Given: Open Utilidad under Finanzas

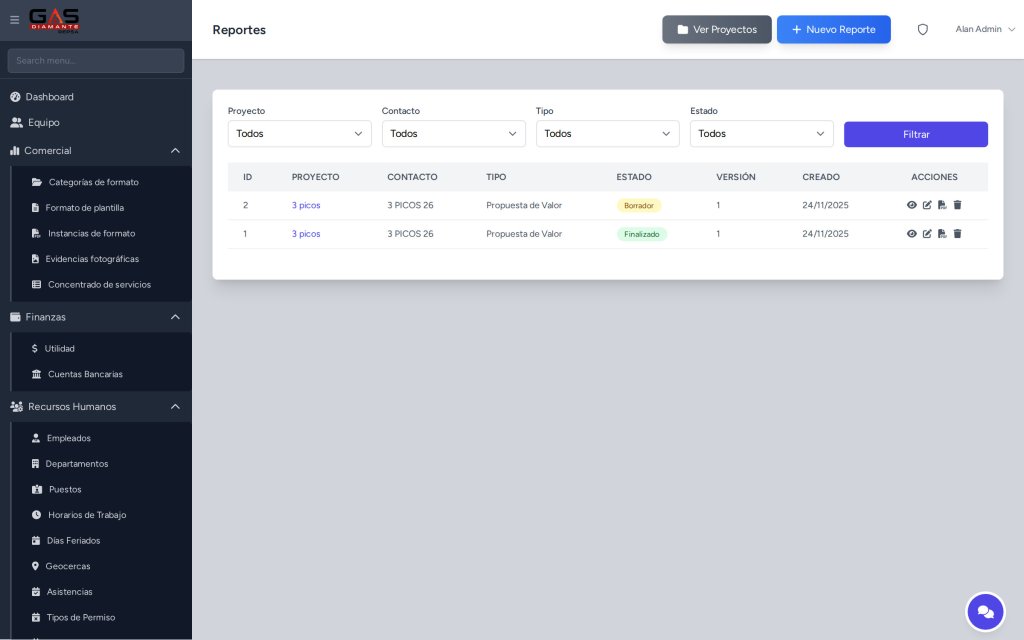Looking at the screenshot, I should click(x=59, y=349).
